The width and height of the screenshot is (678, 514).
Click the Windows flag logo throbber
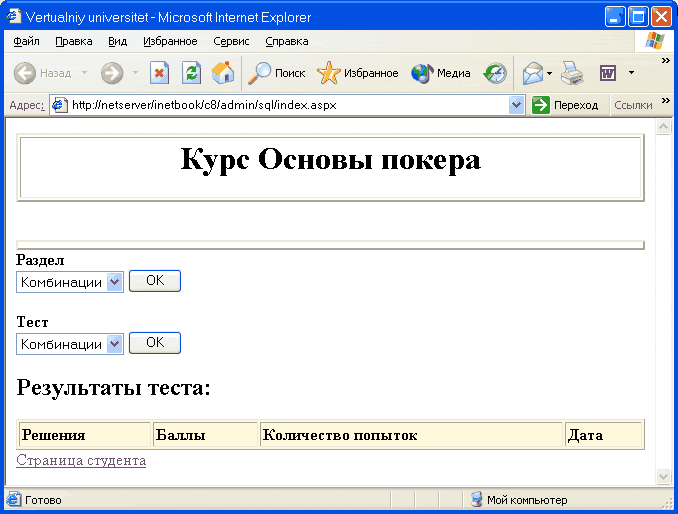(x=654, y=41)
